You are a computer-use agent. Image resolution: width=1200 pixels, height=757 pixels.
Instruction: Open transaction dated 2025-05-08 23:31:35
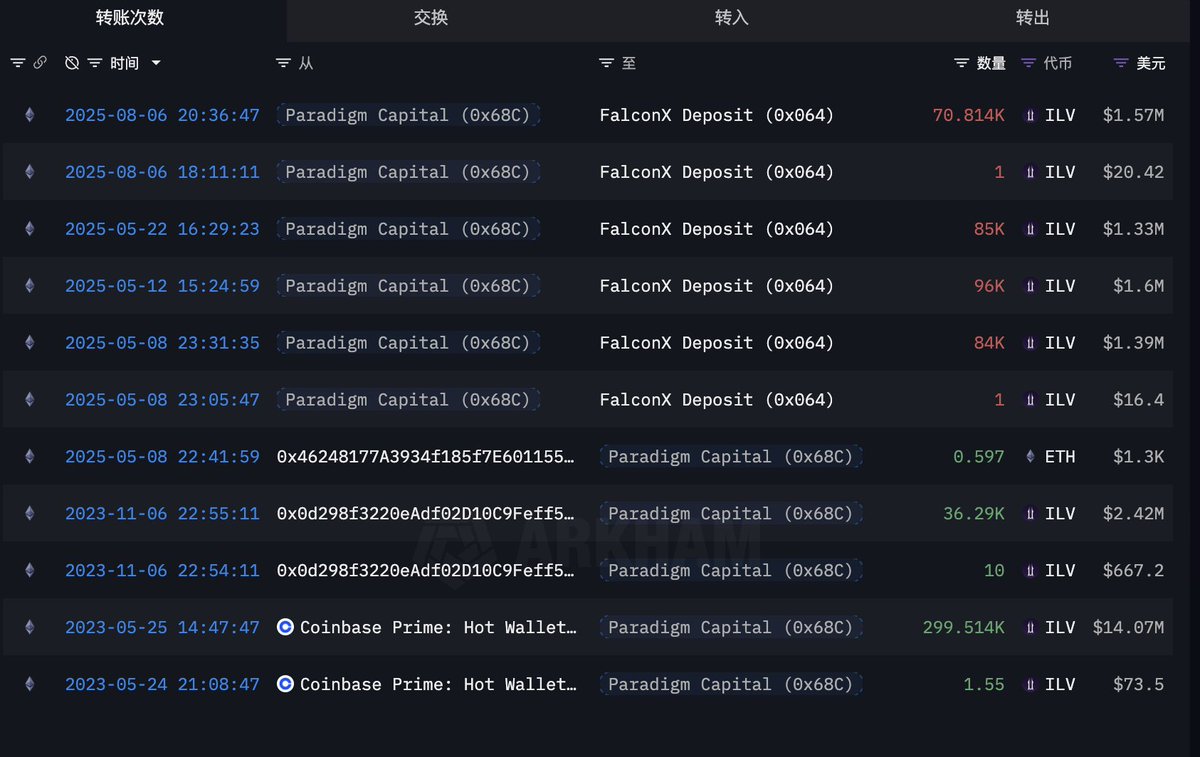[162, 343]
